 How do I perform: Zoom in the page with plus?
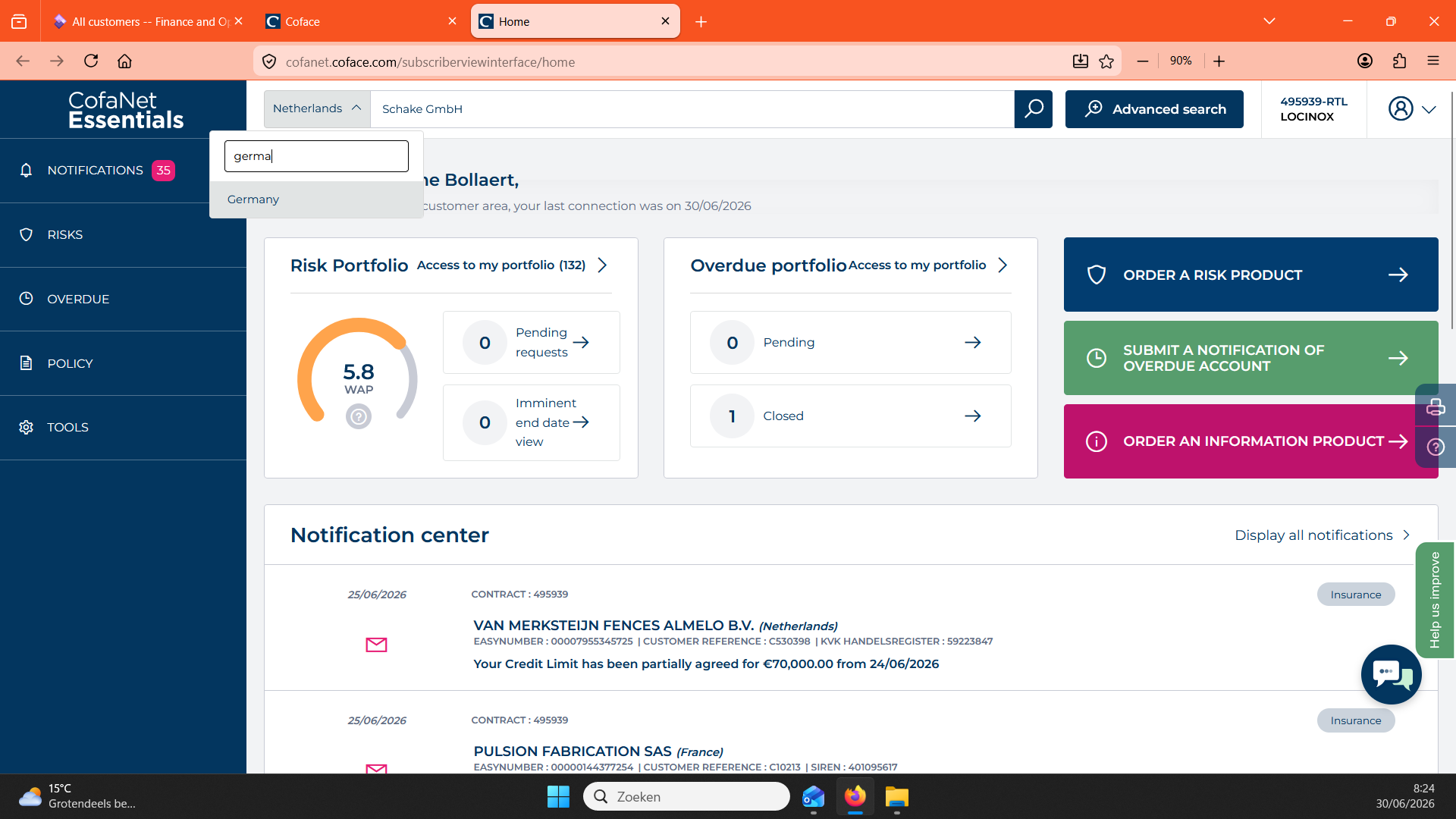coord(1219,61)
